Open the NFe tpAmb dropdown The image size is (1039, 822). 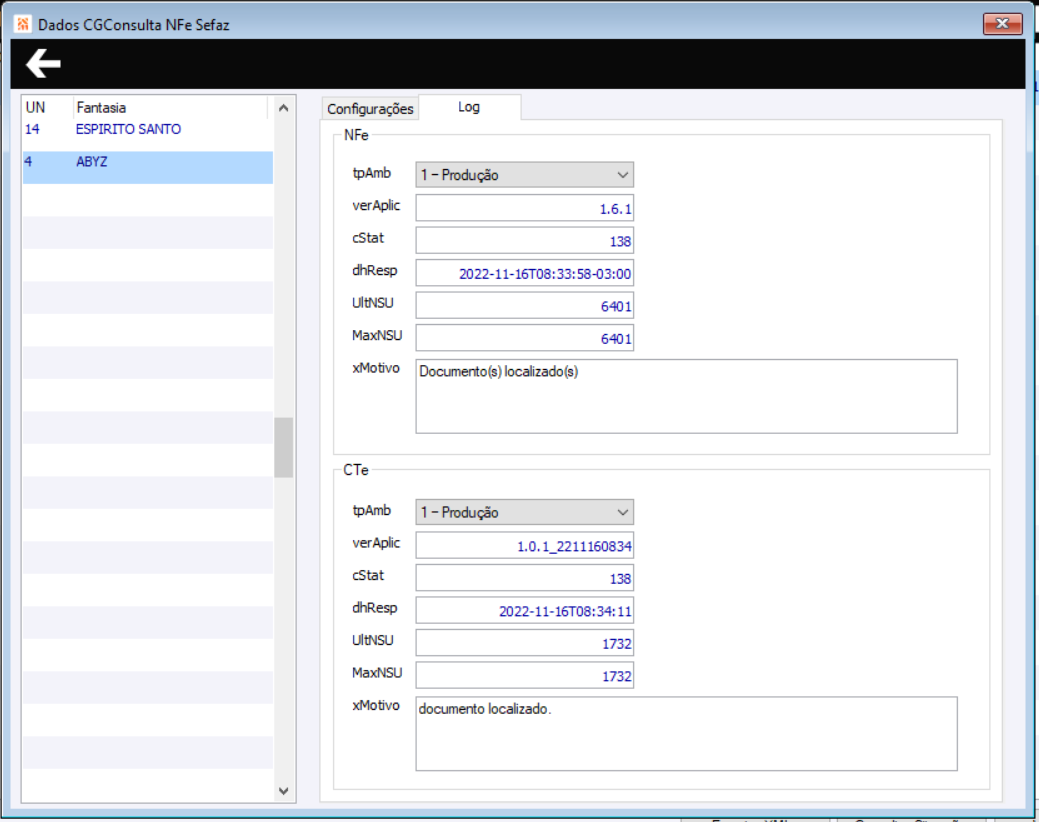tap(524, 175)
